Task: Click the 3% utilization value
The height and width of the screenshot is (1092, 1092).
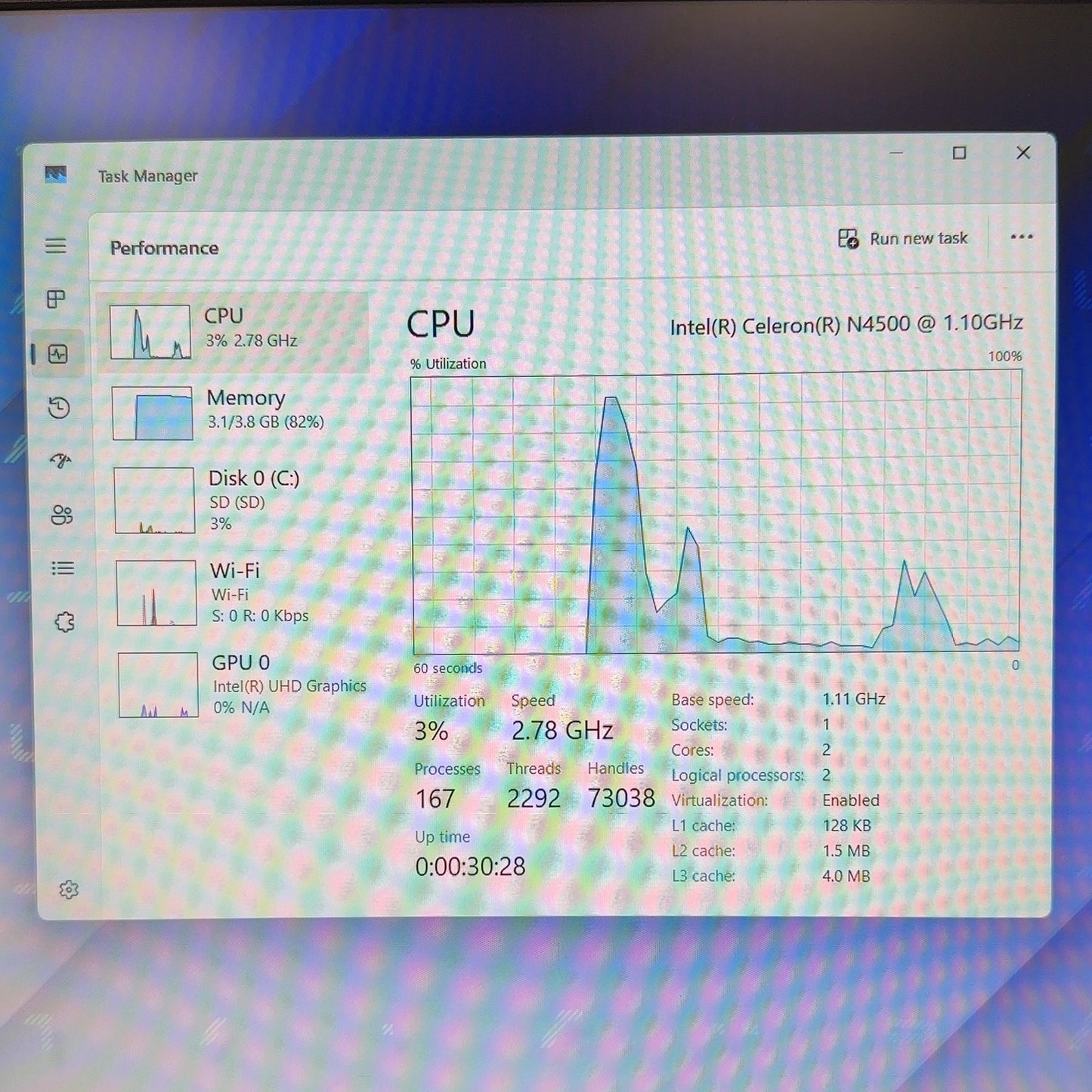Action: coord(432,731)
